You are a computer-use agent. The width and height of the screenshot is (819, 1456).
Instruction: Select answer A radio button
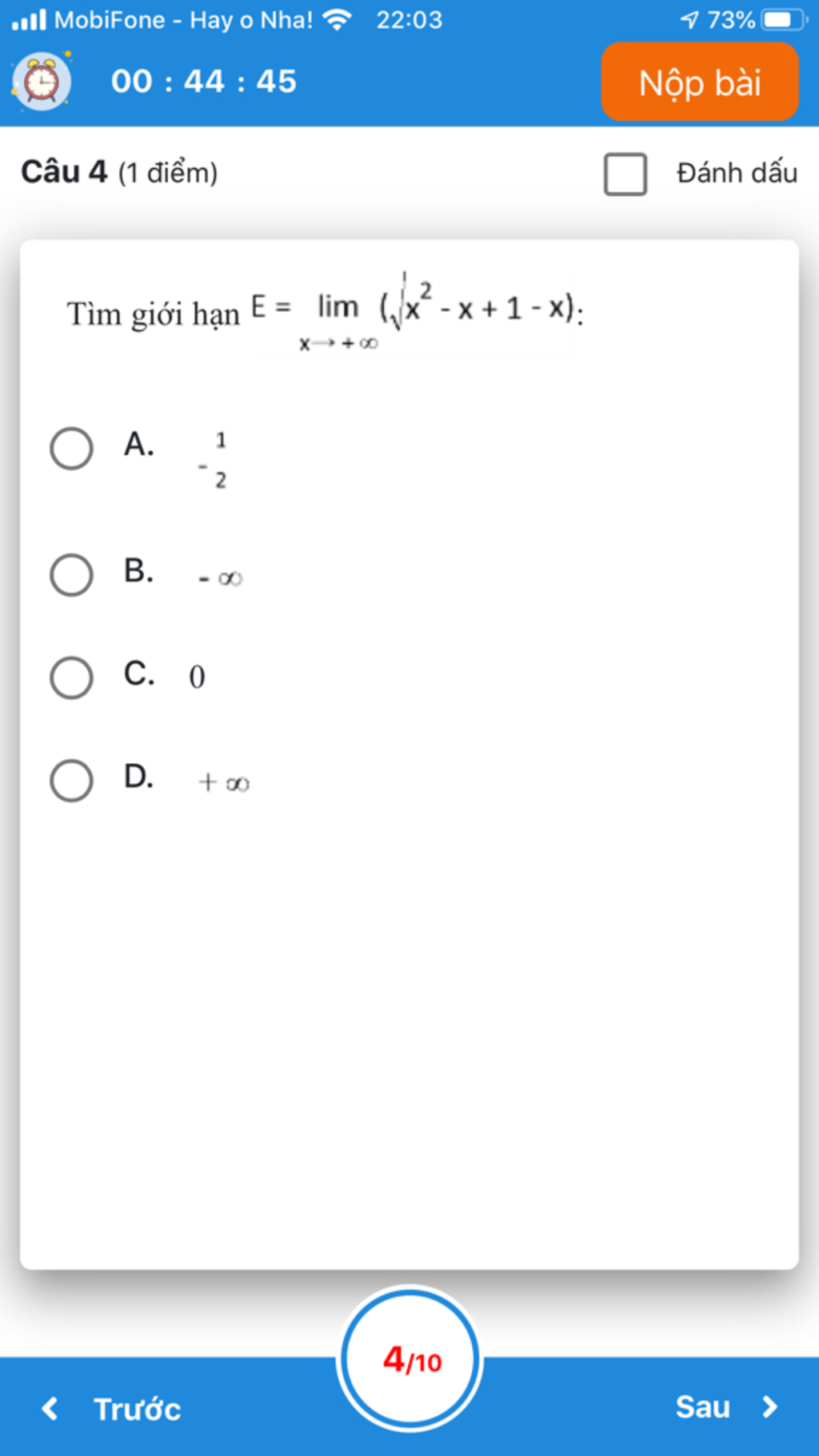pos(71,448)
